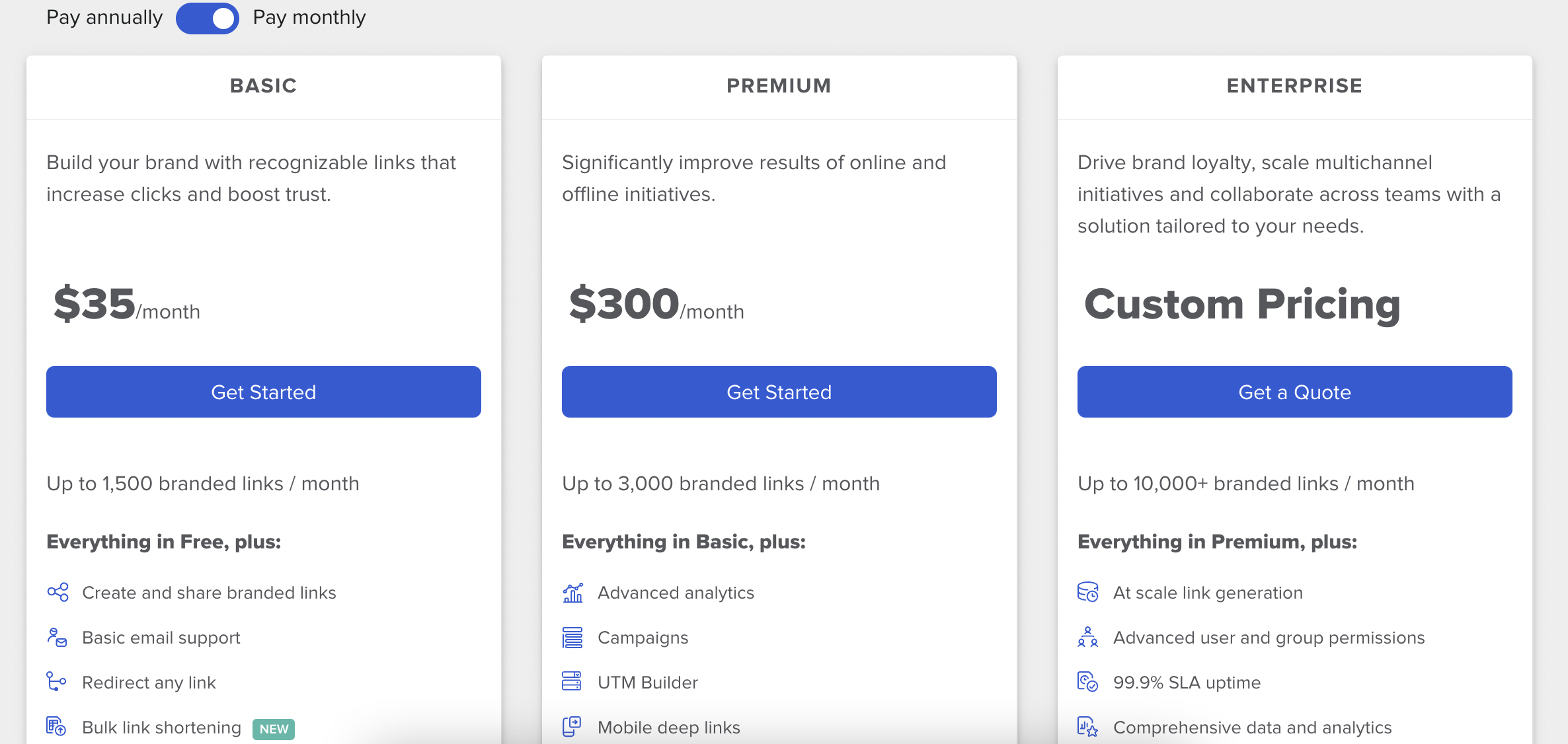
Task: Click the branded links share icon
Action: 58,592
